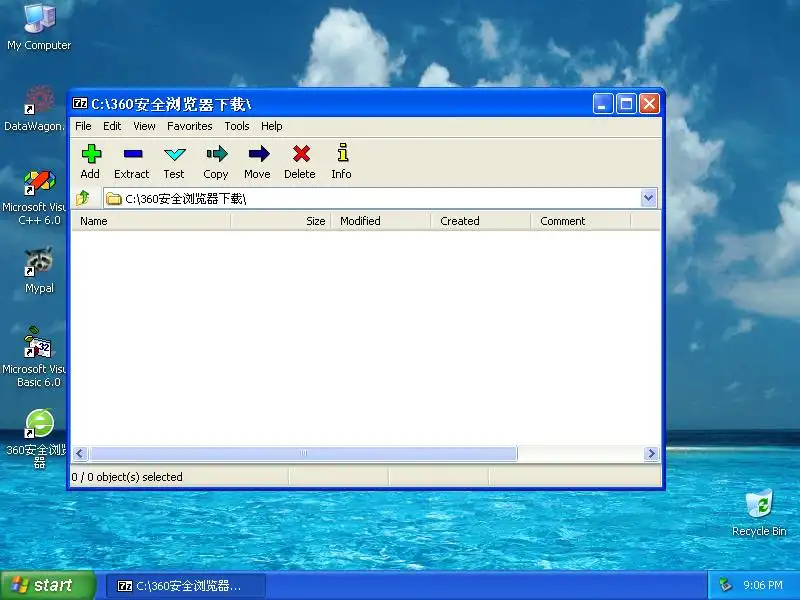This screenshot has height=600, width=800.
Task: Open the Edit menu
Action: pyautogui.click(x=112, y=126)
